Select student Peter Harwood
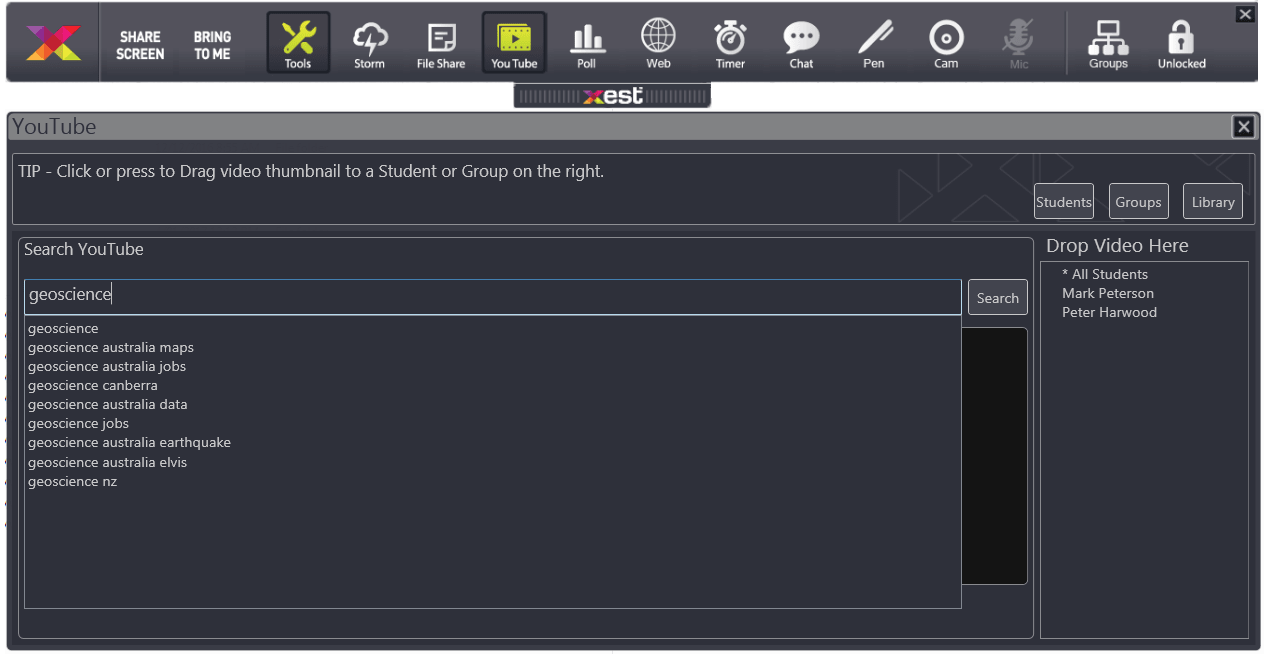 click(1109, 312)
